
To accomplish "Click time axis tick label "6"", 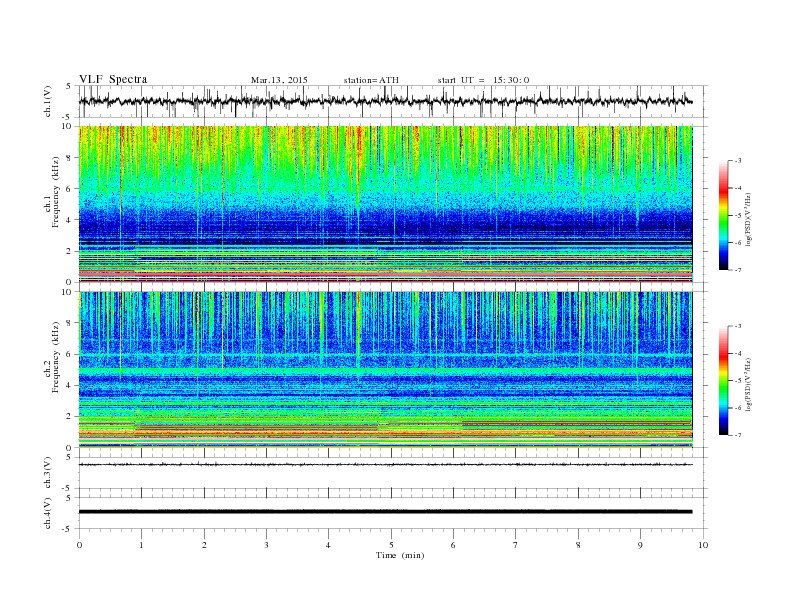I will [x=453, y=545].
